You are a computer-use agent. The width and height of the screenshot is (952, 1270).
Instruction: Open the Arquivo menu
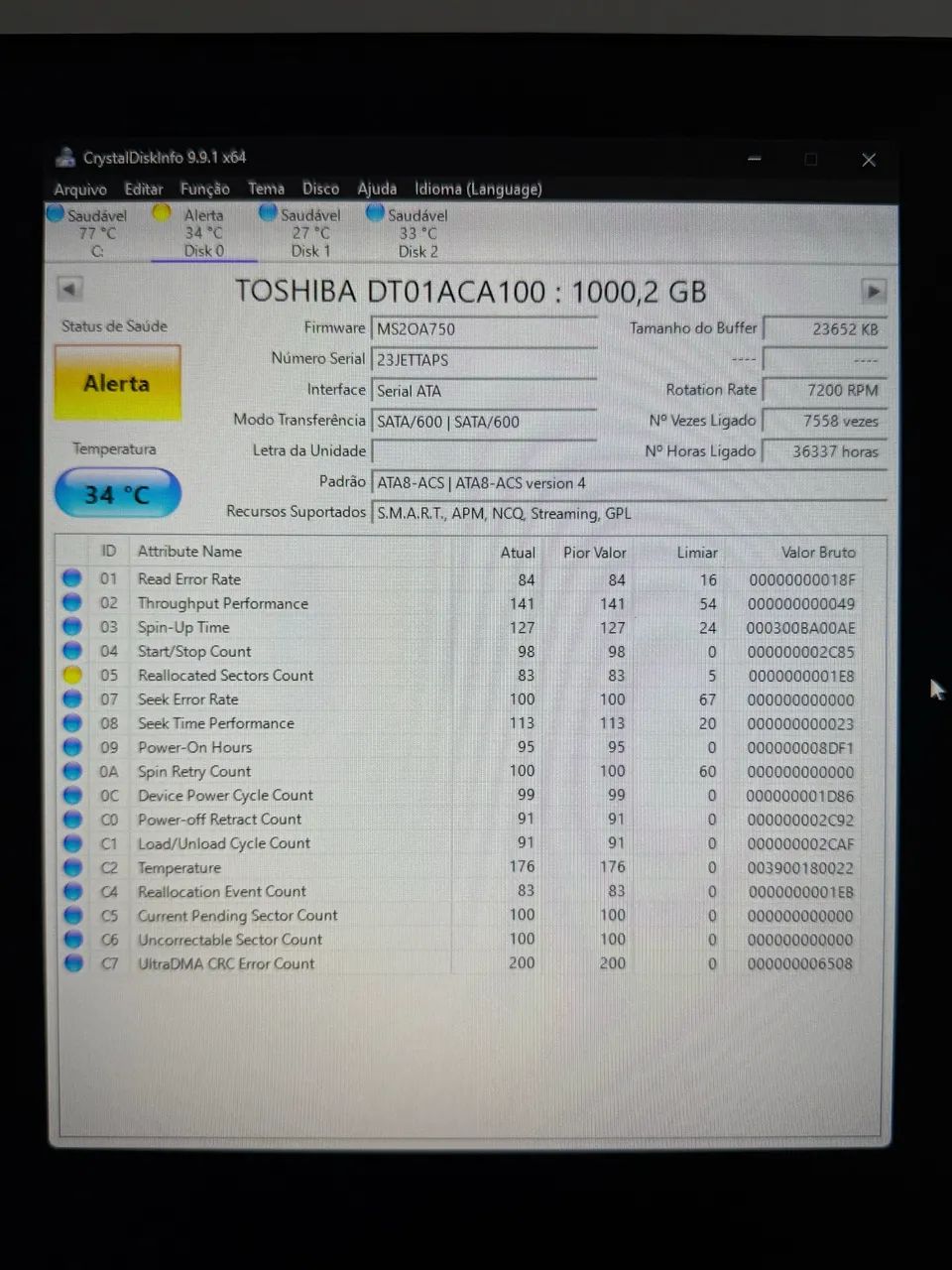tap(79, 189)
